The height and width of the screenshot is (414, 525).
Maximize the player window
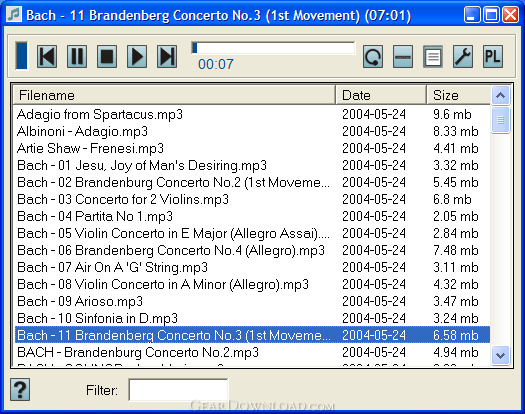[492, 15]
